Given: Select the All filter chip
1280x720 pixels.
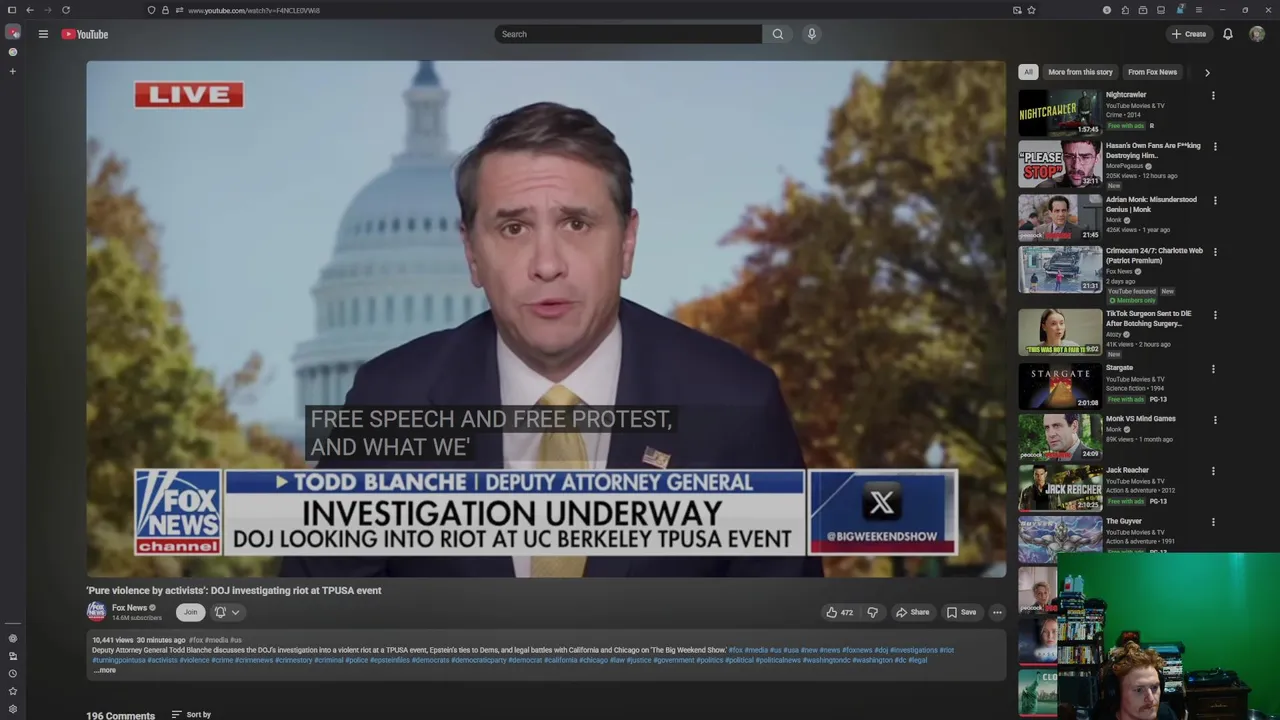Looking at the screenshot, I should coord(1028,72).
